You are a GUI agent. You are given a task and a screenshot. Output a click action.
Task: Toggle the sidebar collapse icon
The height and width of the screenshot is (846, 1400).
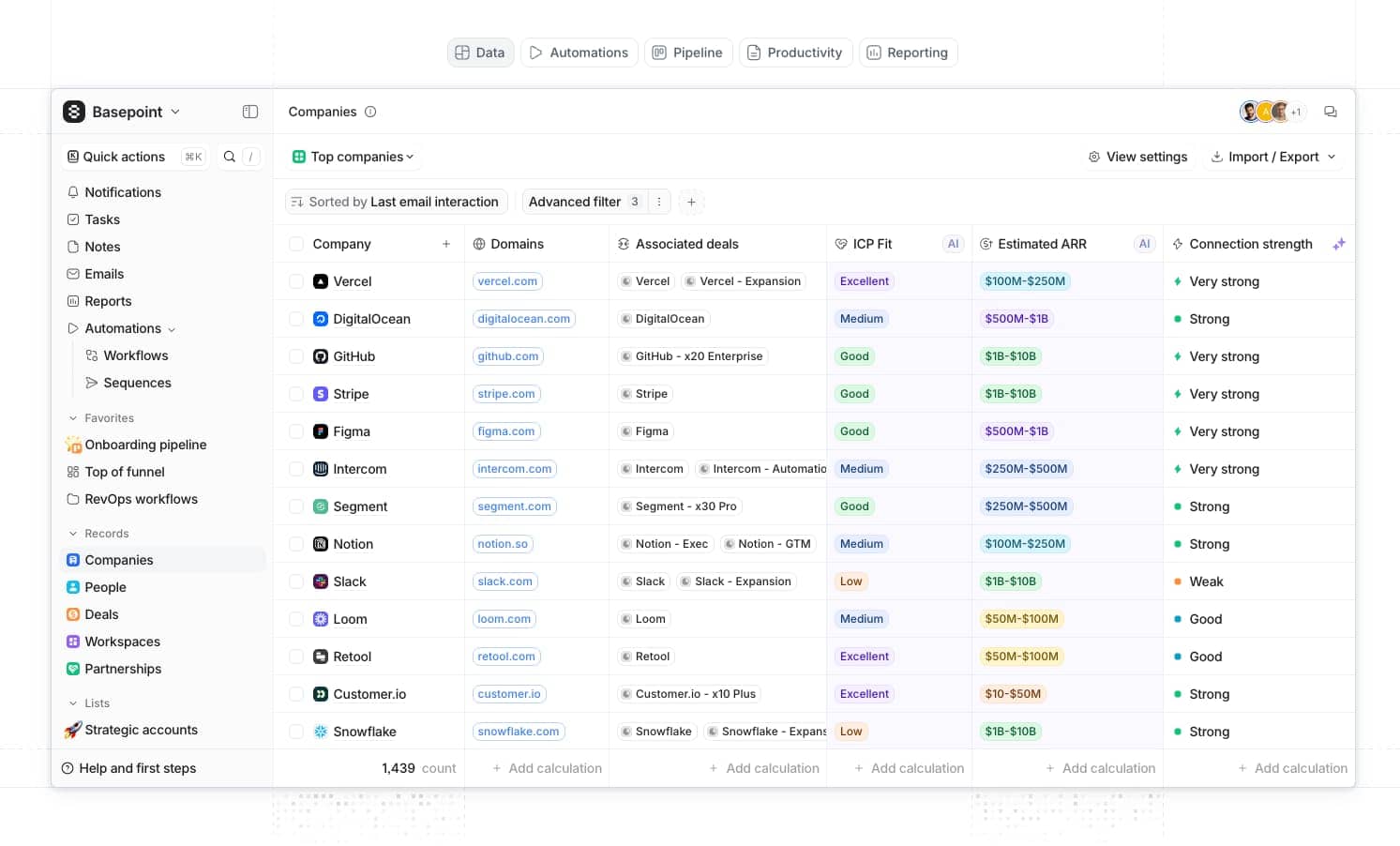point(250,112)
